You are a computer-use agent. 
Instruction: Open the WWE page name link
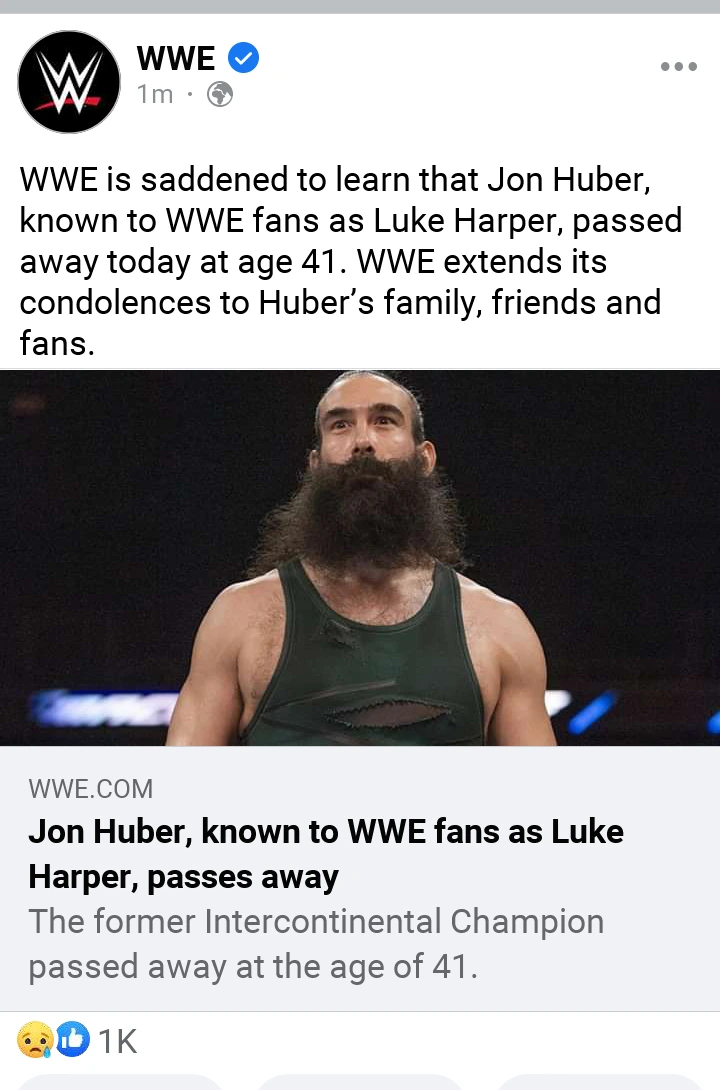[176, 58]
